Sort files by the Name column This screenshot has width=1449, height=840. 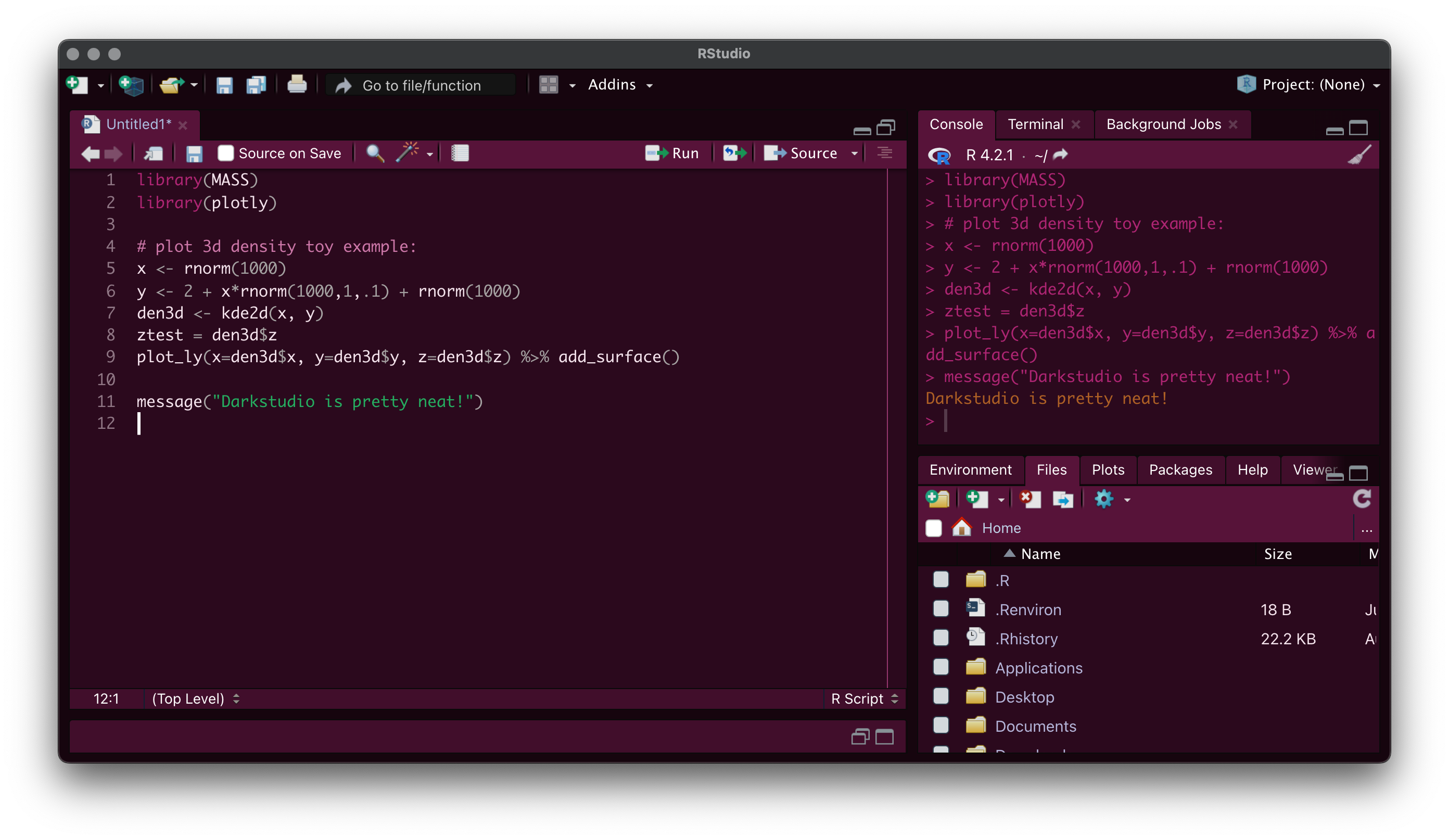1041,554
